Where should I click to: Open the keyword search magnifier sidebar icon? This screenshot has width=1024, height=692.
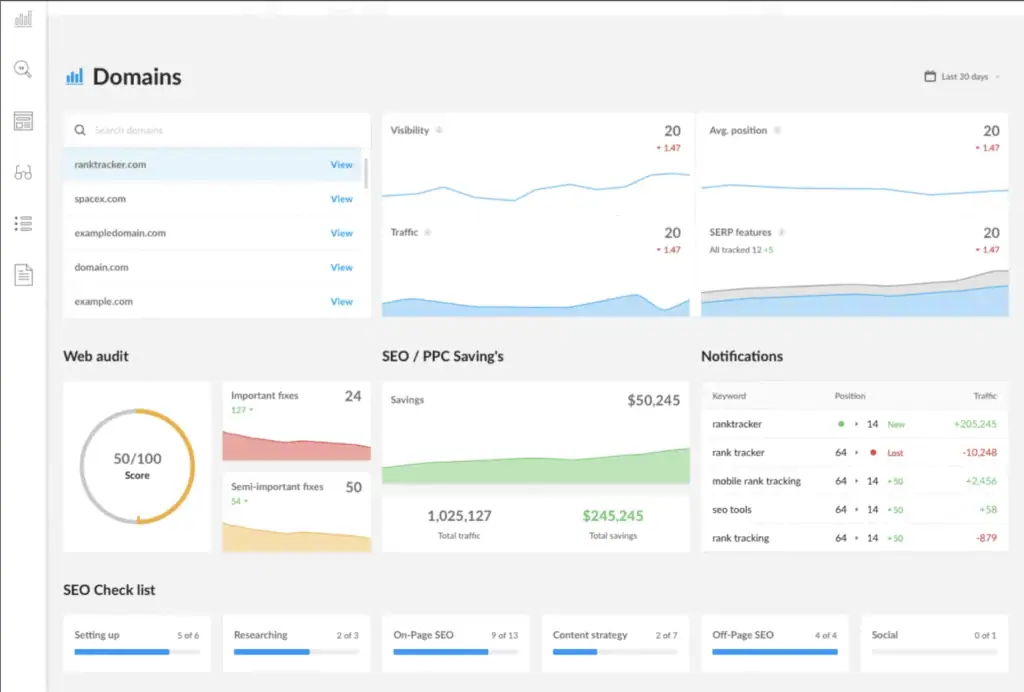tap(23, 69)
